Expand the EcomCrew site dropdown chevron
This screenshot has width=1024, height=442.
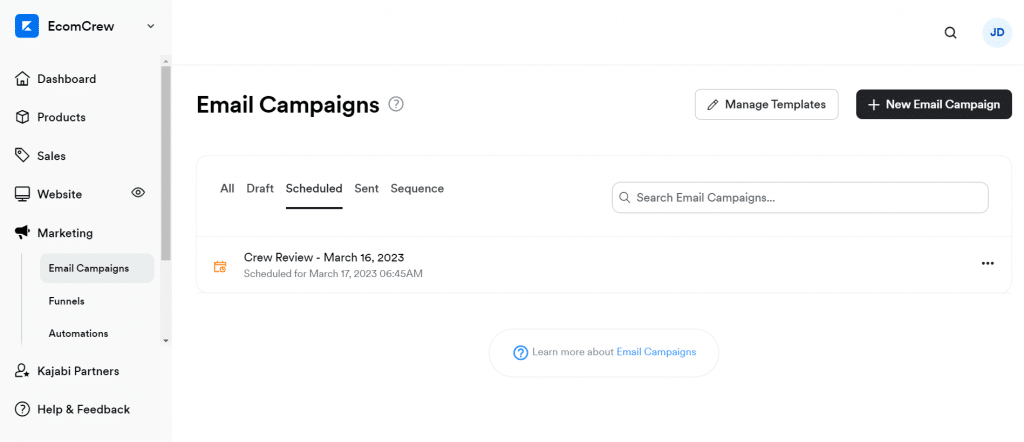click(151, 27)
